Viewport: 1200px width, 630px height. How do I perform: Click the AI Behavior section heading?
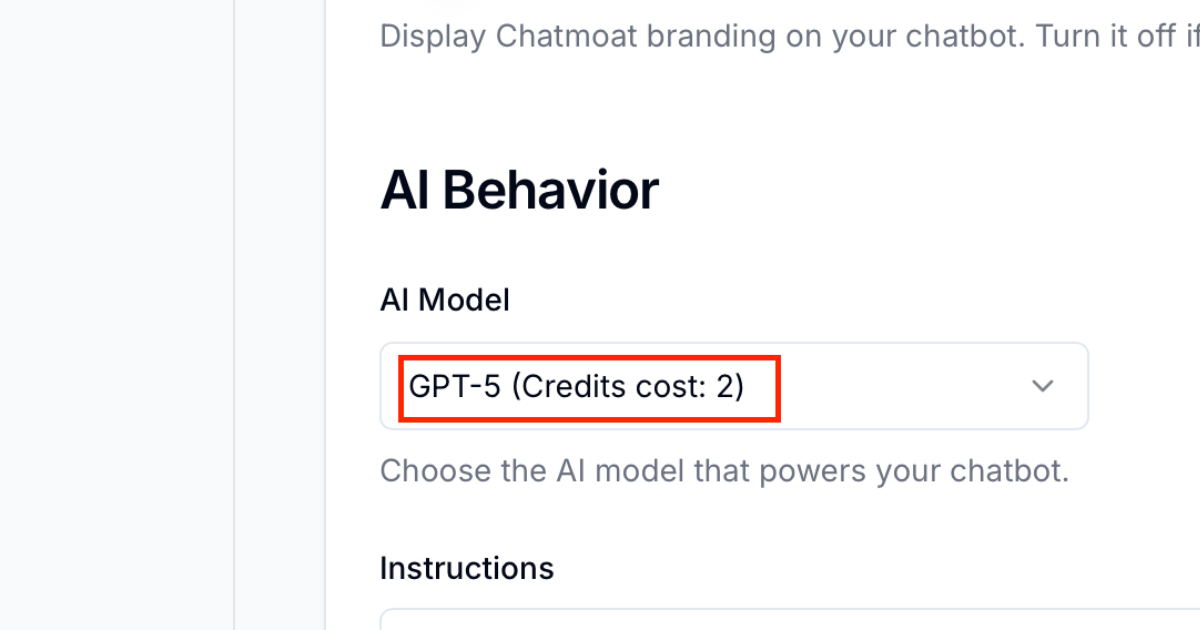(519, 190)
